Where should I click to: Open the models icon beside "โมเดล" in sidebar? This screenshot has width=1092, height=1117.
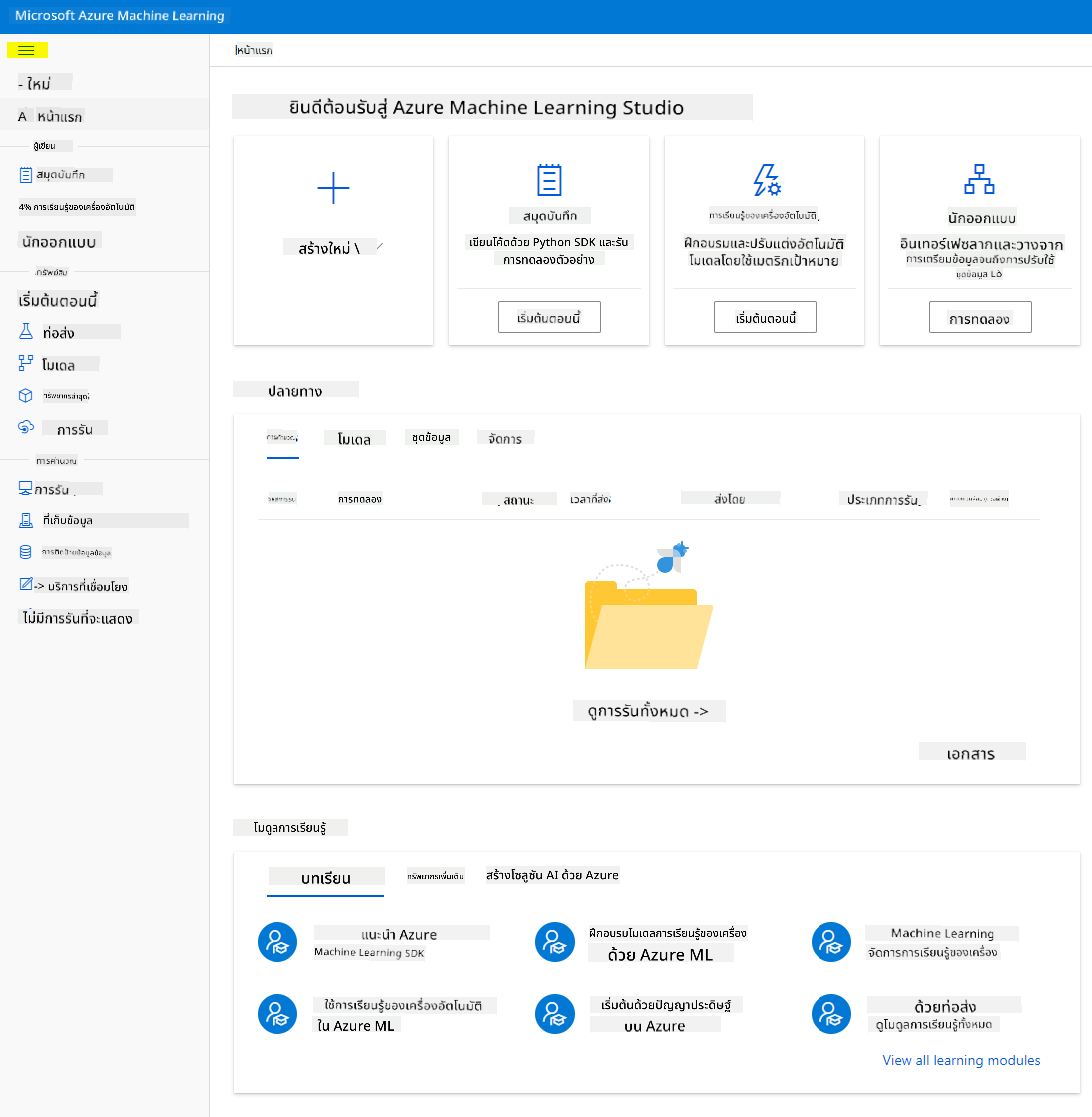tap(26, 364)
